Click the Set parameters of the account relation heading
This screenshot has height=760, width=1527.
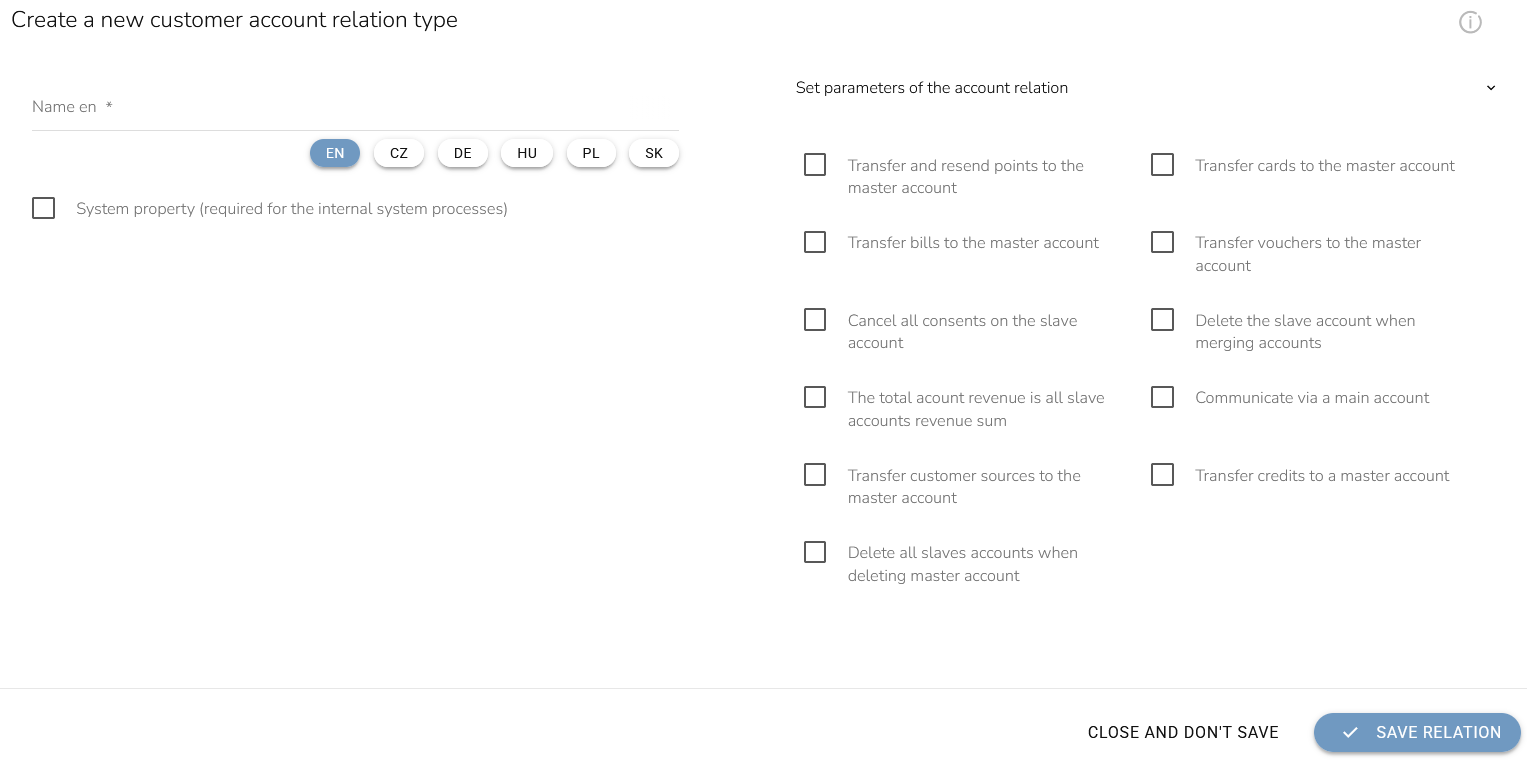(x=932, y=88)
